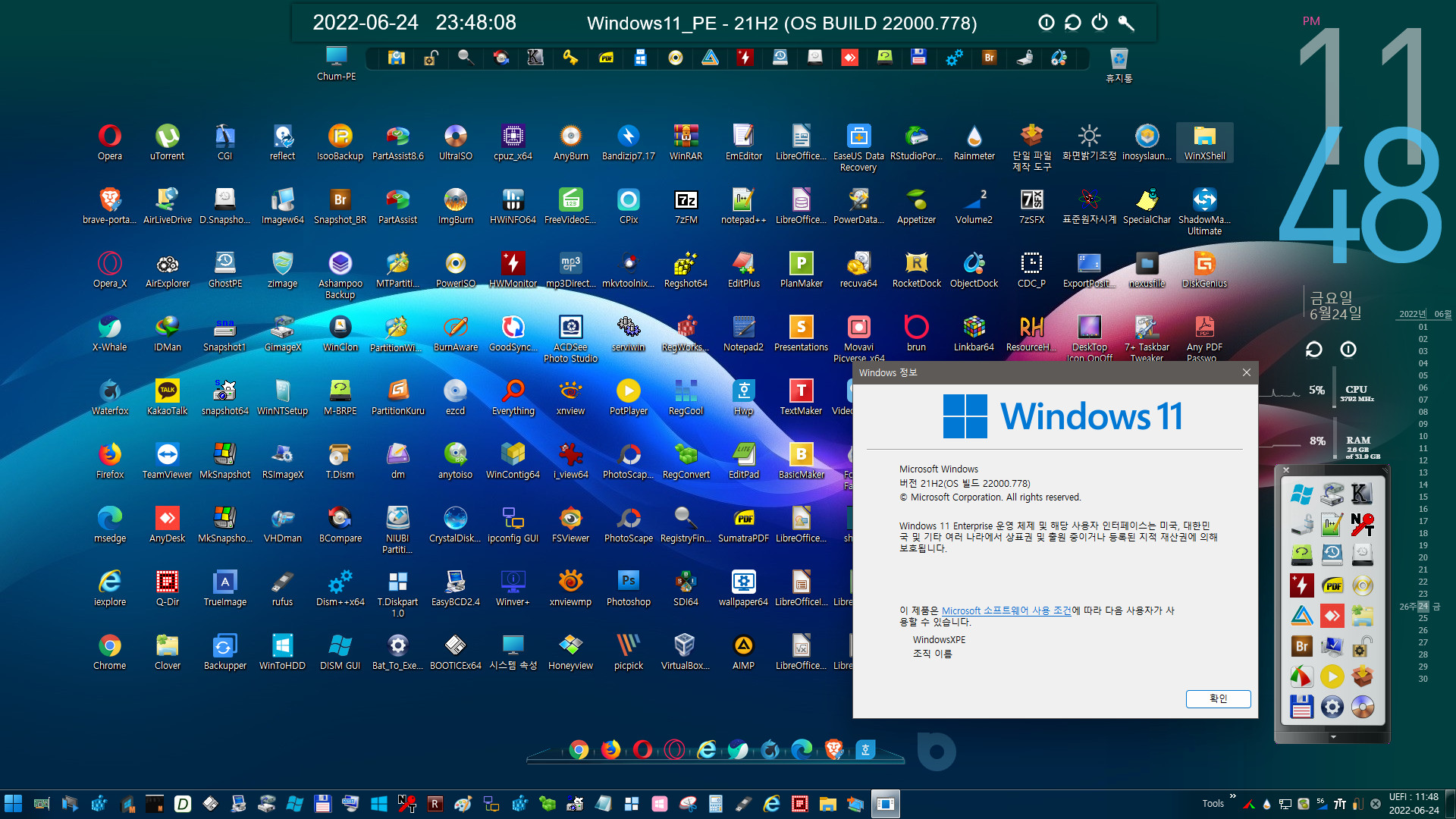Open Chrome from the bottom dock

click(579, 750)
